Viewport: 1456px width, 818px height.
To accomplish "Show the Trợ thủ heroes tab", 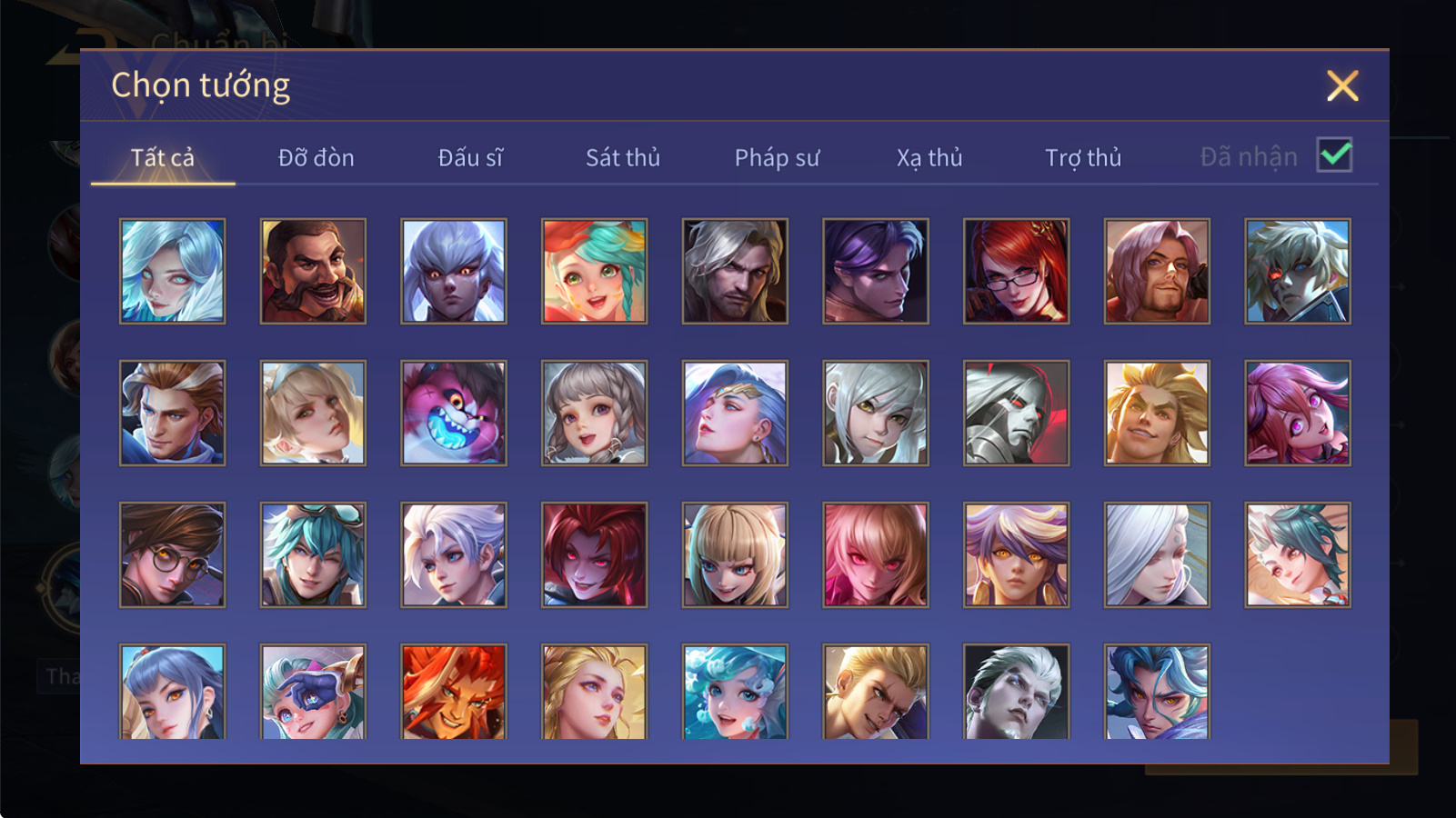I will coord(1083,157).
